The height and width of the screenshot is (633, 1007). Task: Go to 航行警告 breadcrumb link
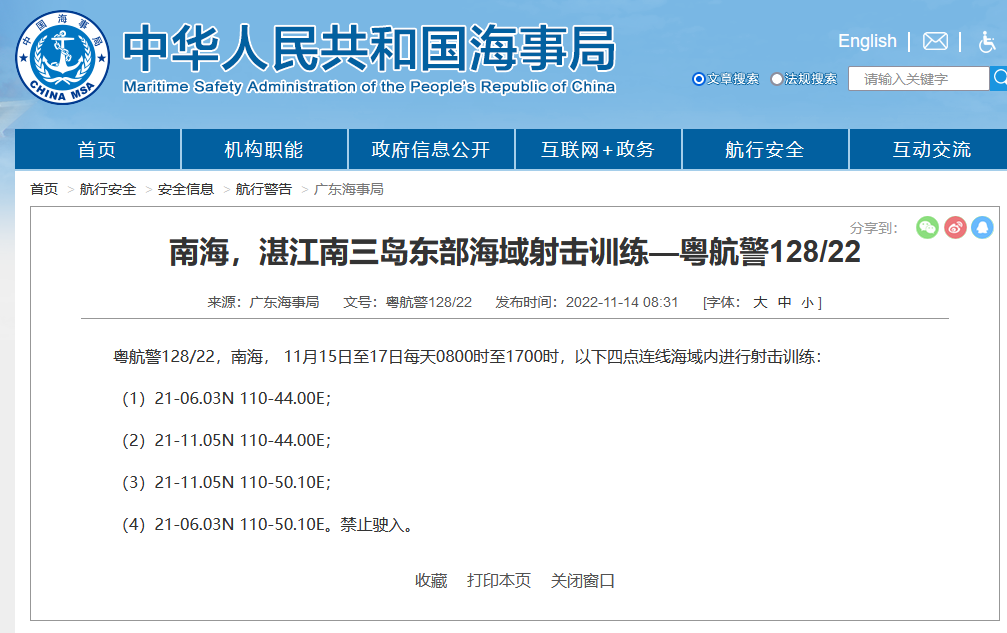[x=263, y=189]
